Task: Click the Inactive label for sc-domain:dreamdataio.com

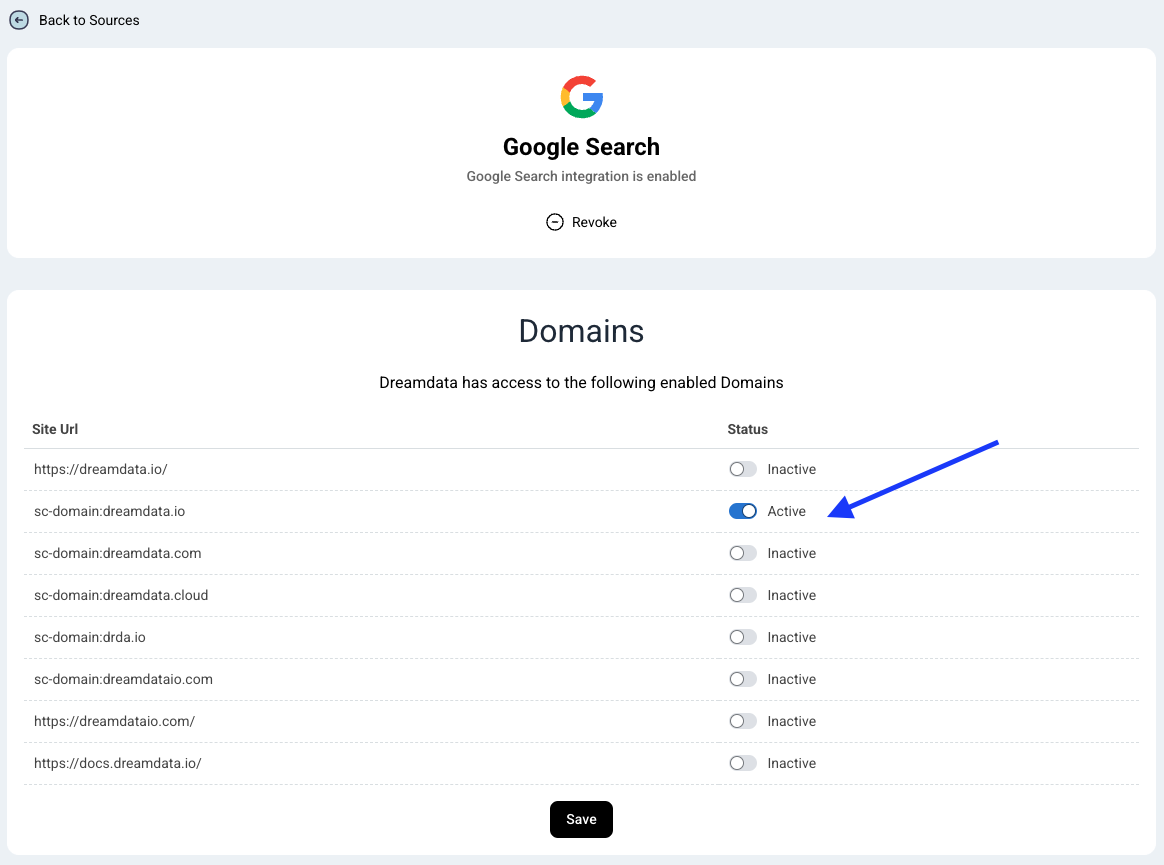Action: pos(791,679)
